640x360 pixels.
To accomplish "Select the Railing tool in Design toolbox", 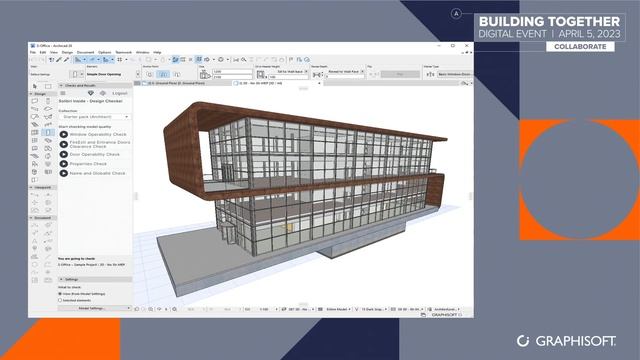I will pos(48,124).
